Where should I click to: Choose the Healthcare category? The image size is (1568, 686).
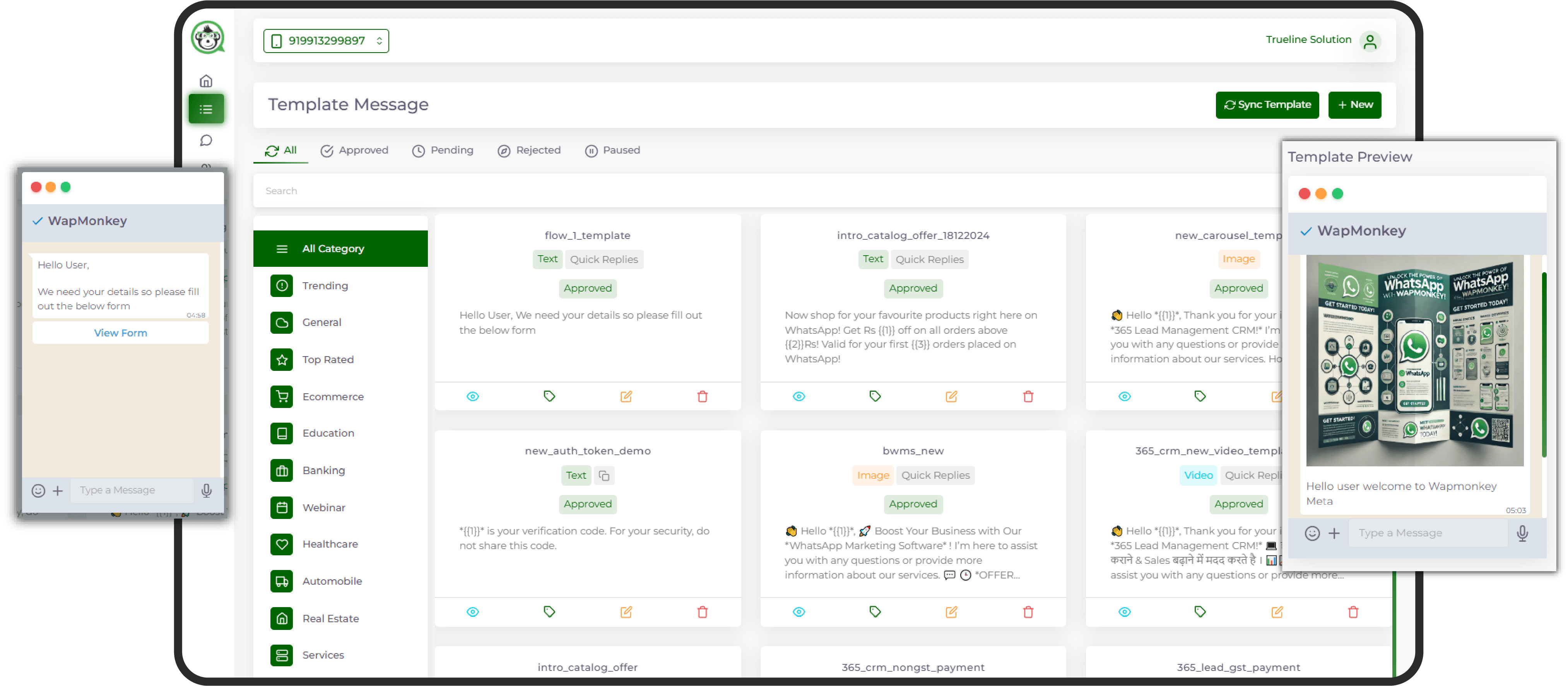(340, 544)
